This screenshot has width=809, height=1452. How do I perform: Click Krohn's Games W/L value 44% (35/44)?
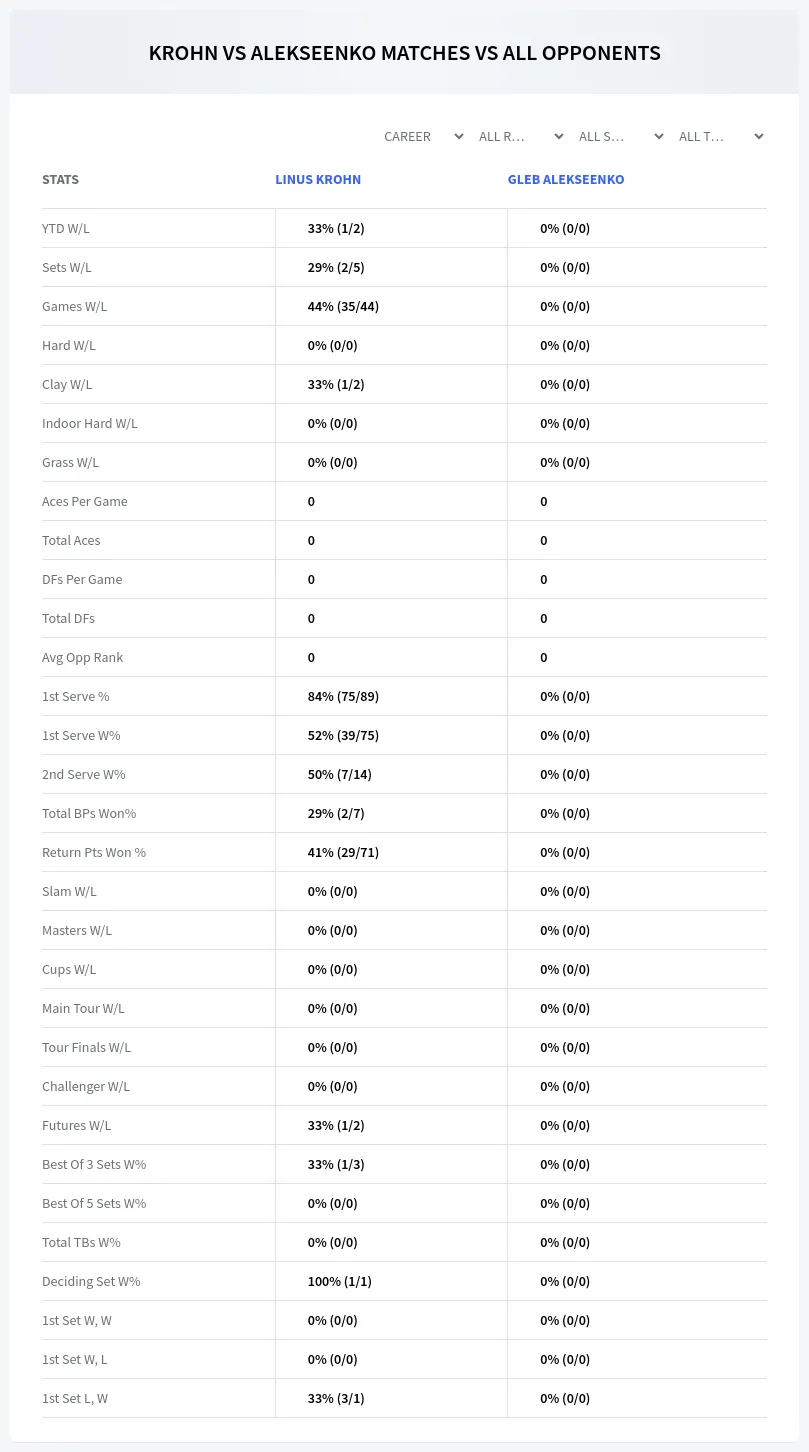click(x=343, y=306)
